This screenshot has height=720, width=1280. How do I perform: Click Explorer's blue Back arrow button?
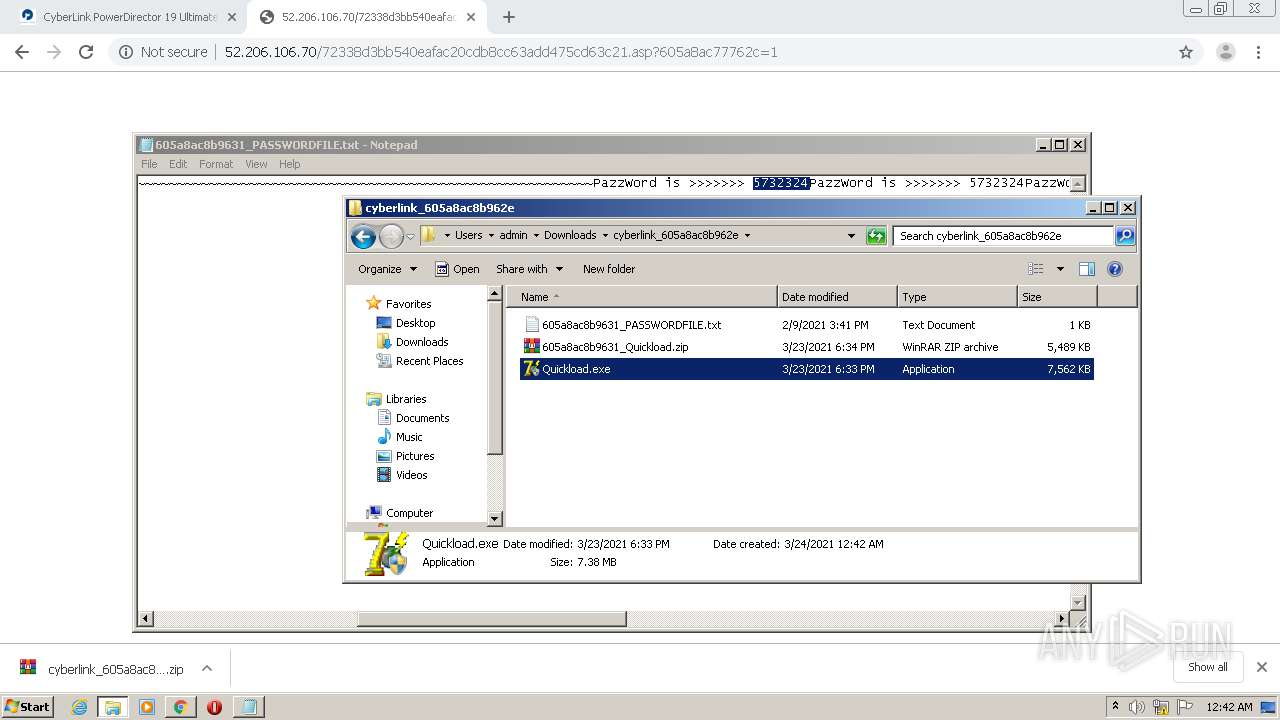click(363, 236)
